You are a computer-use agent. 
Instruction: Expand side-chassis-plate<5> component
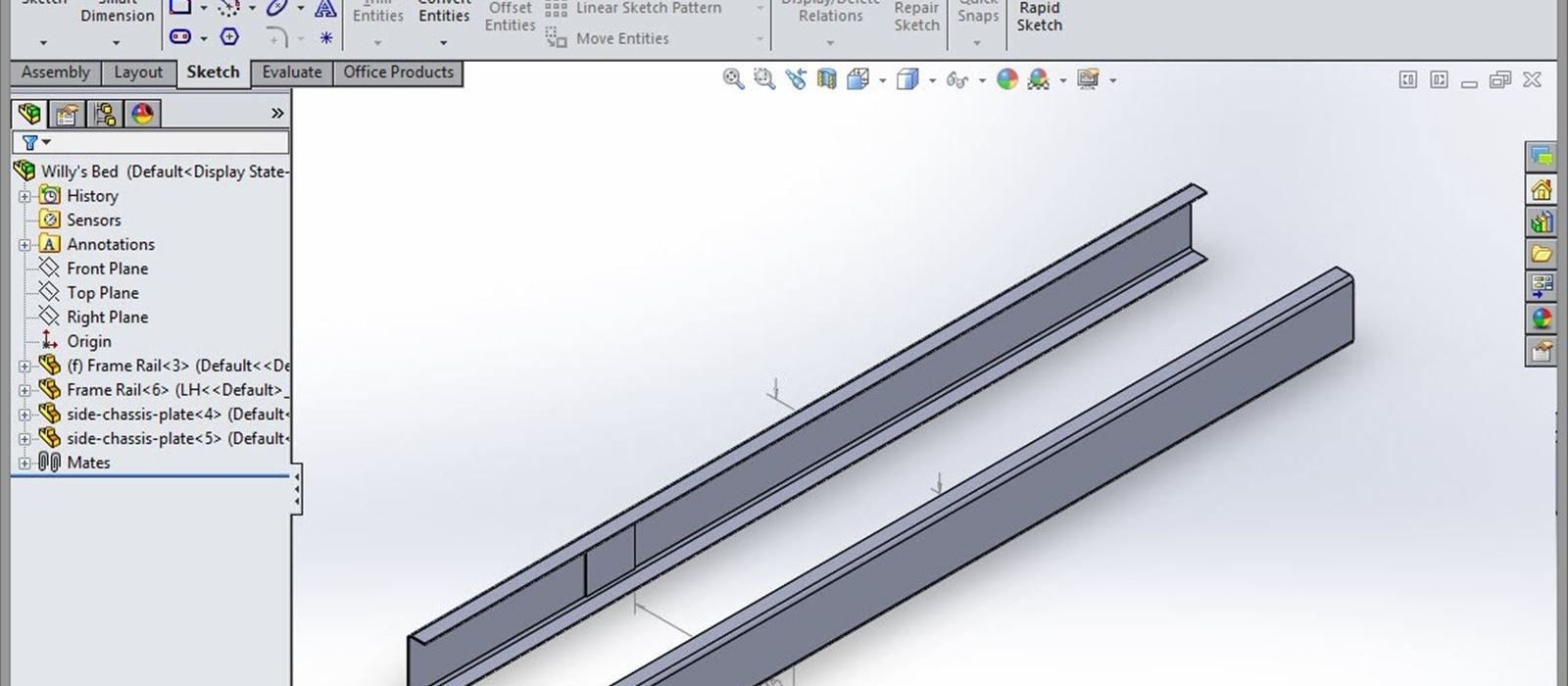(x=24, y=439)
